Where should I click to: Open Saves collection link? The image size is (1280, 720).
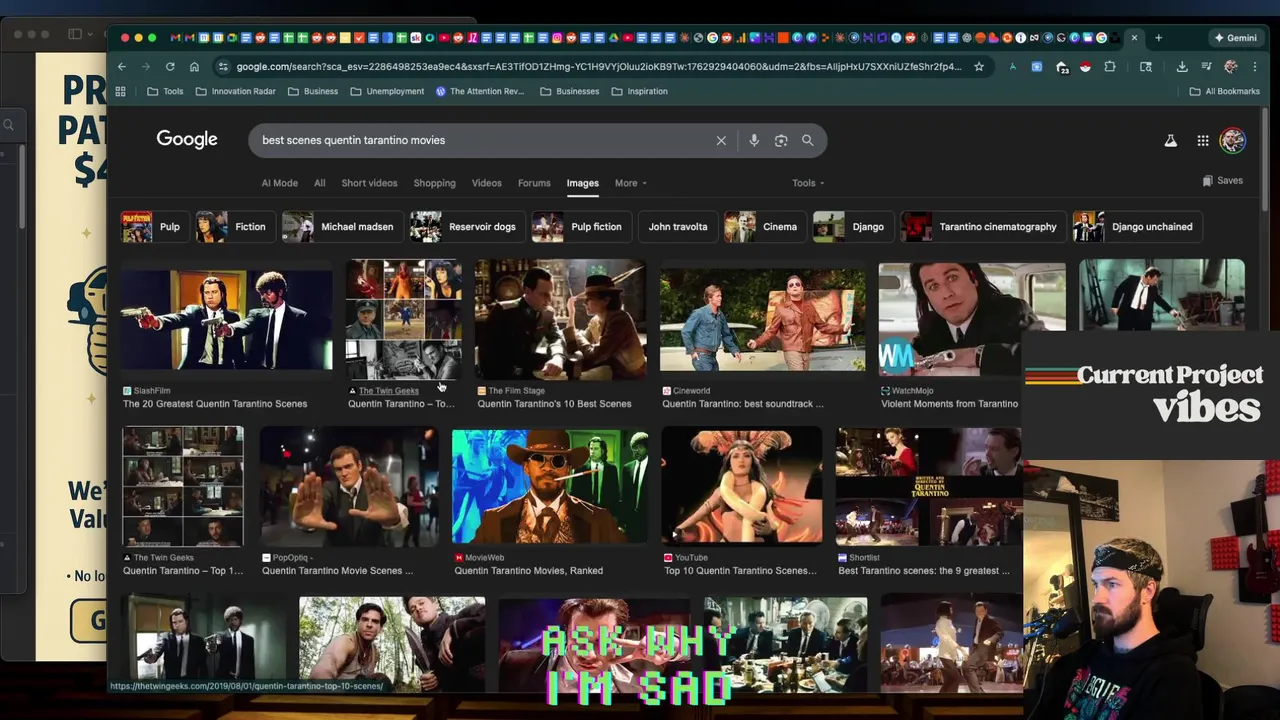(1223, 181)
